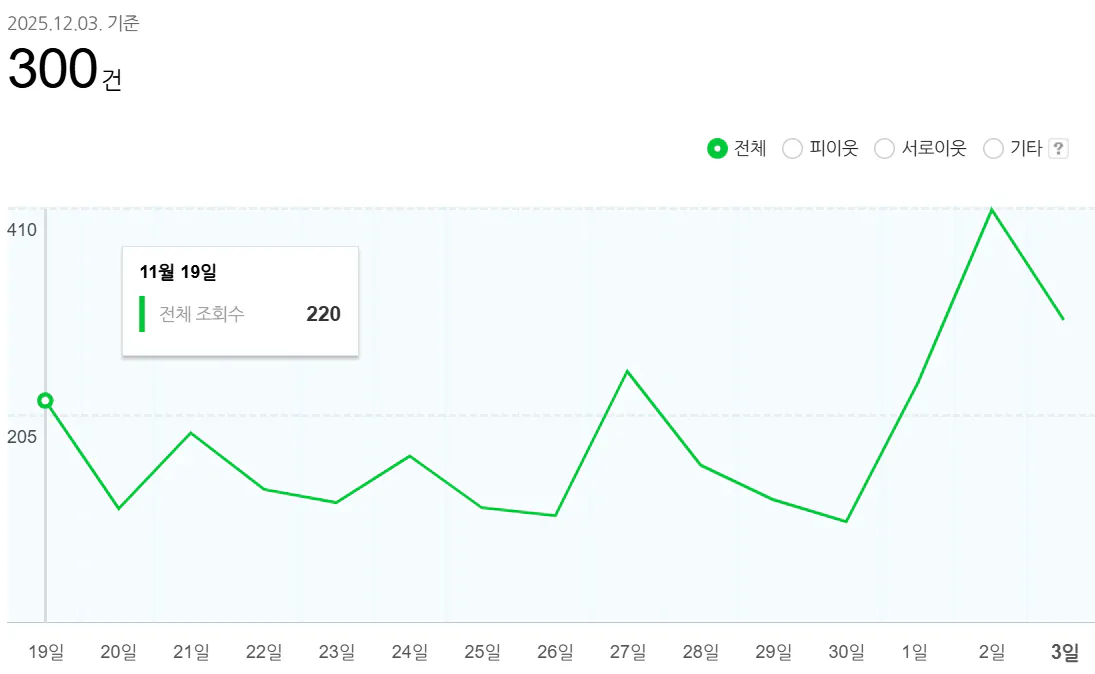Click the 220 view count value
The height and width of the screenshot is (674, 1095).
tap(324, 313)
